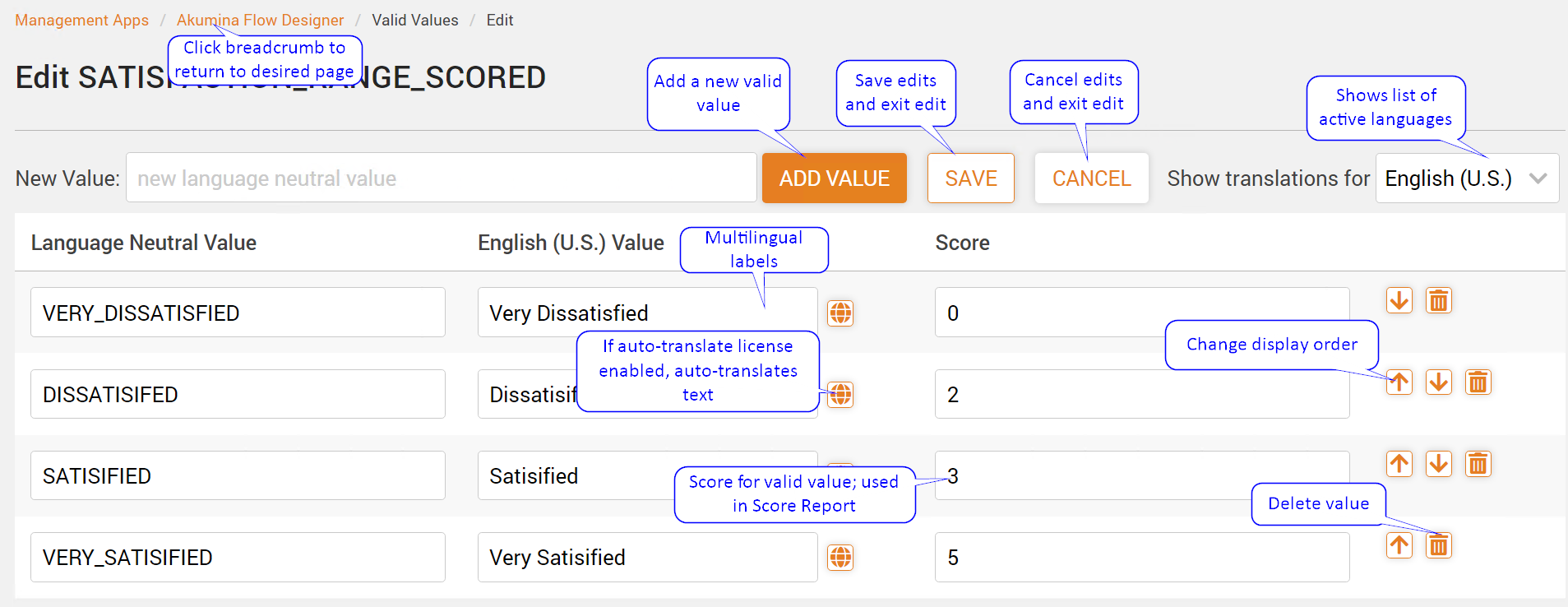Delete the SATISIFIED value using trash icon

pos(1478,463)
